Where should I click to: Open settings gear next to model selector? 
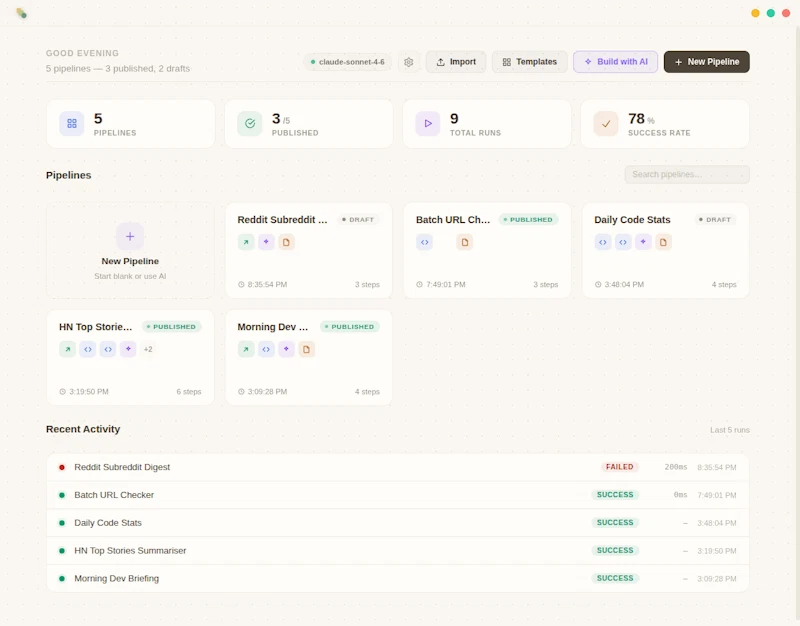[409, 62]
